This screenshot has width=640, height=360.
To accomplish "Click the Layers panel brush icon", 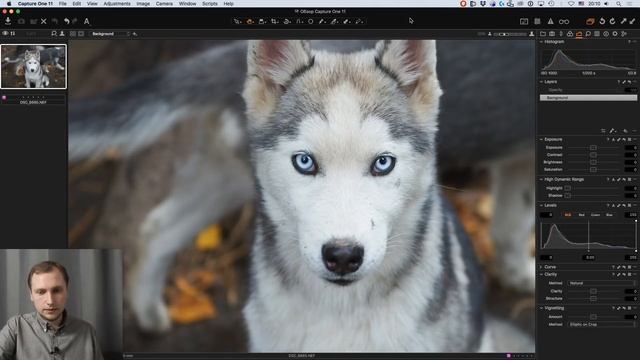I will tap(612, 131).
